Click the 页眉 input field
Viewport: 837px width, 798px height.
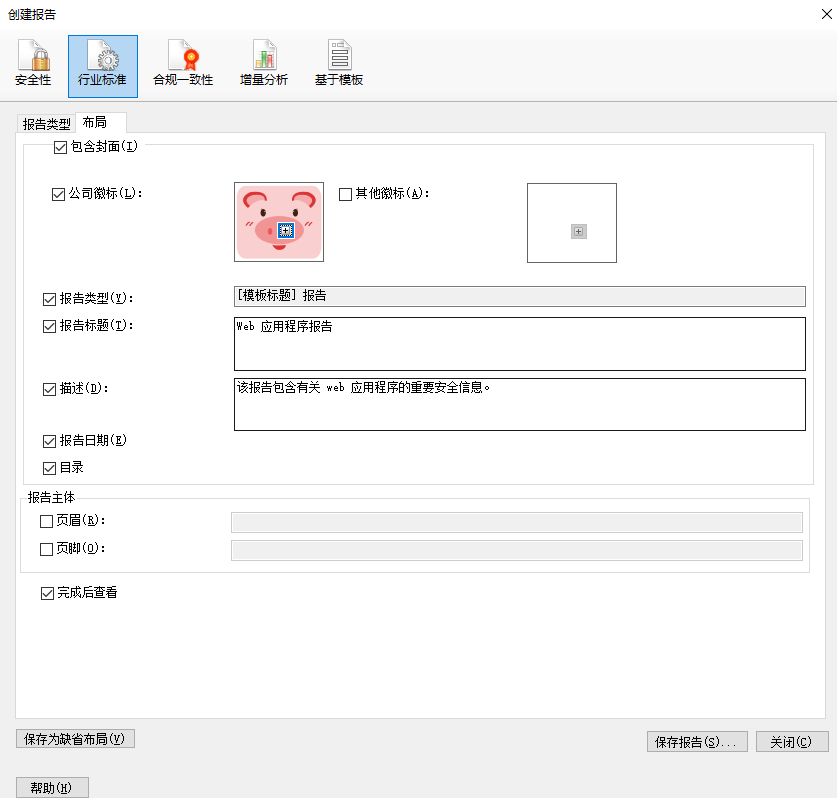click(517, 522)
